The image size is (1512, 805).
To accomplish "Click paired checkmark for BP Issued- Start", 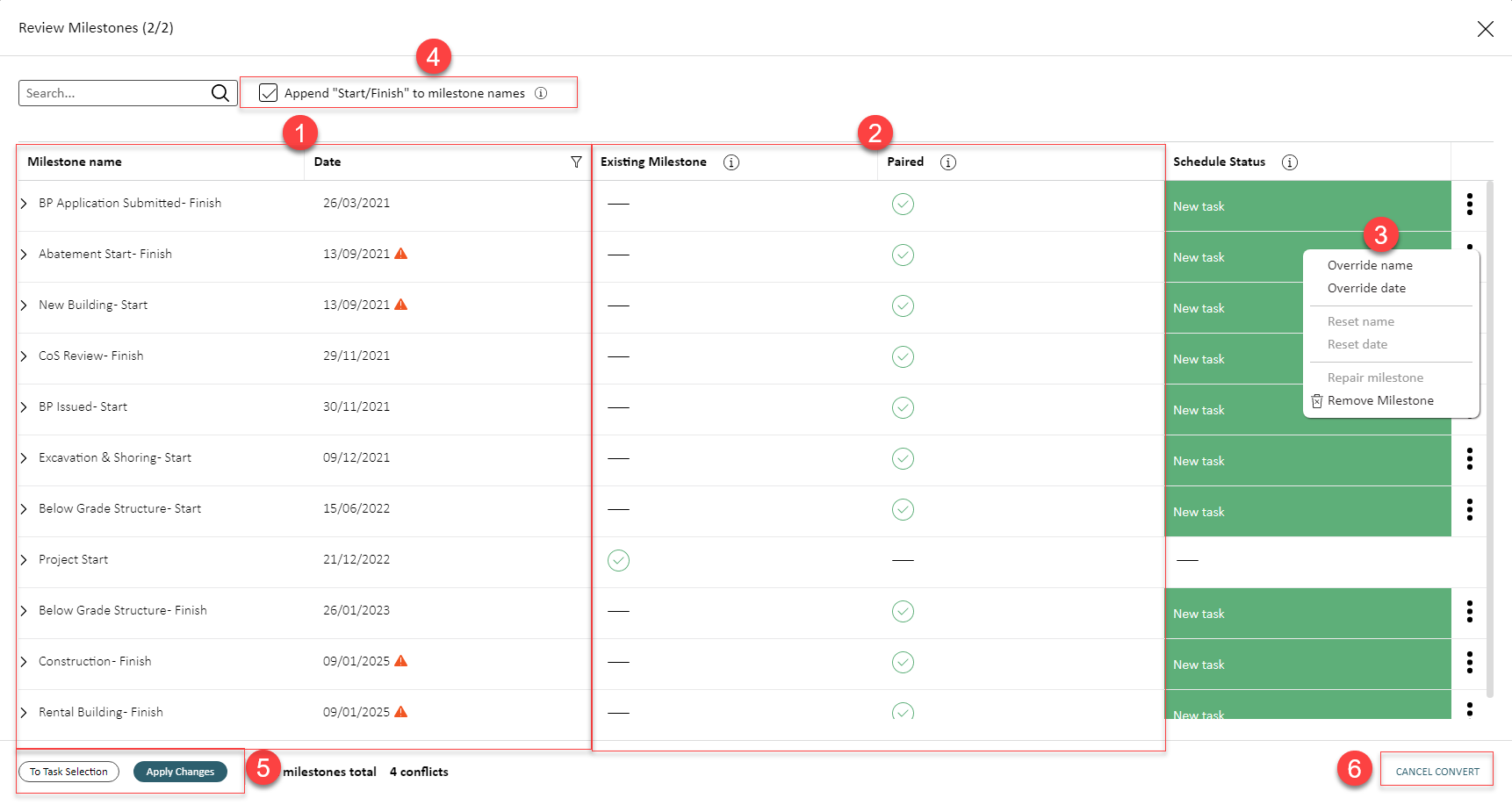I will pyautogui.click(x=903, y=408).
